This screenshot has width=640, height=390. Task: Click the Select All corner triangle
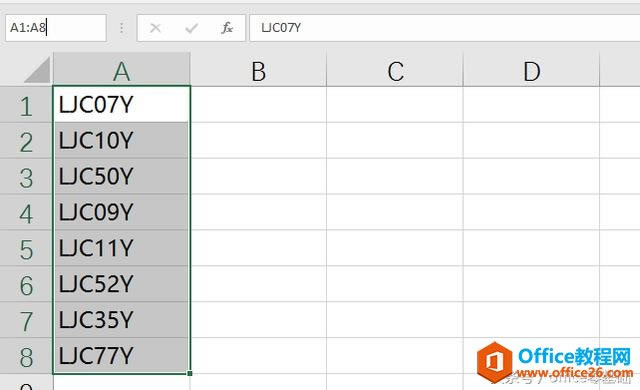[37, 70]
